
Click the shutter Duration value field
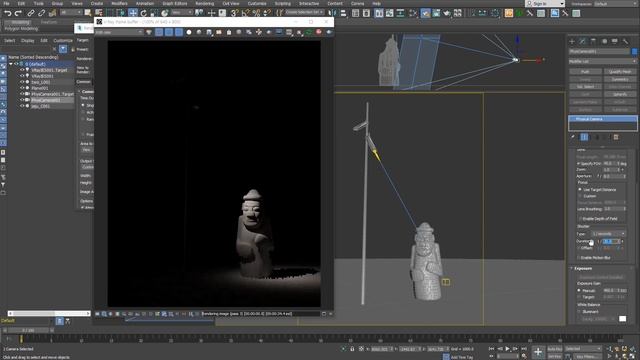611,242
